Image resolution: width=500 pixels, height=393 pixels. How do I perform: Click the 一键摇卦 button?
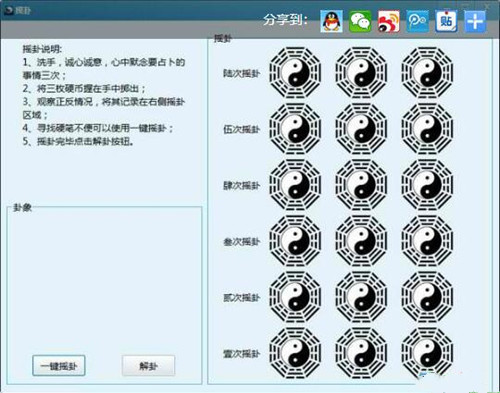(x=59, y=366)
